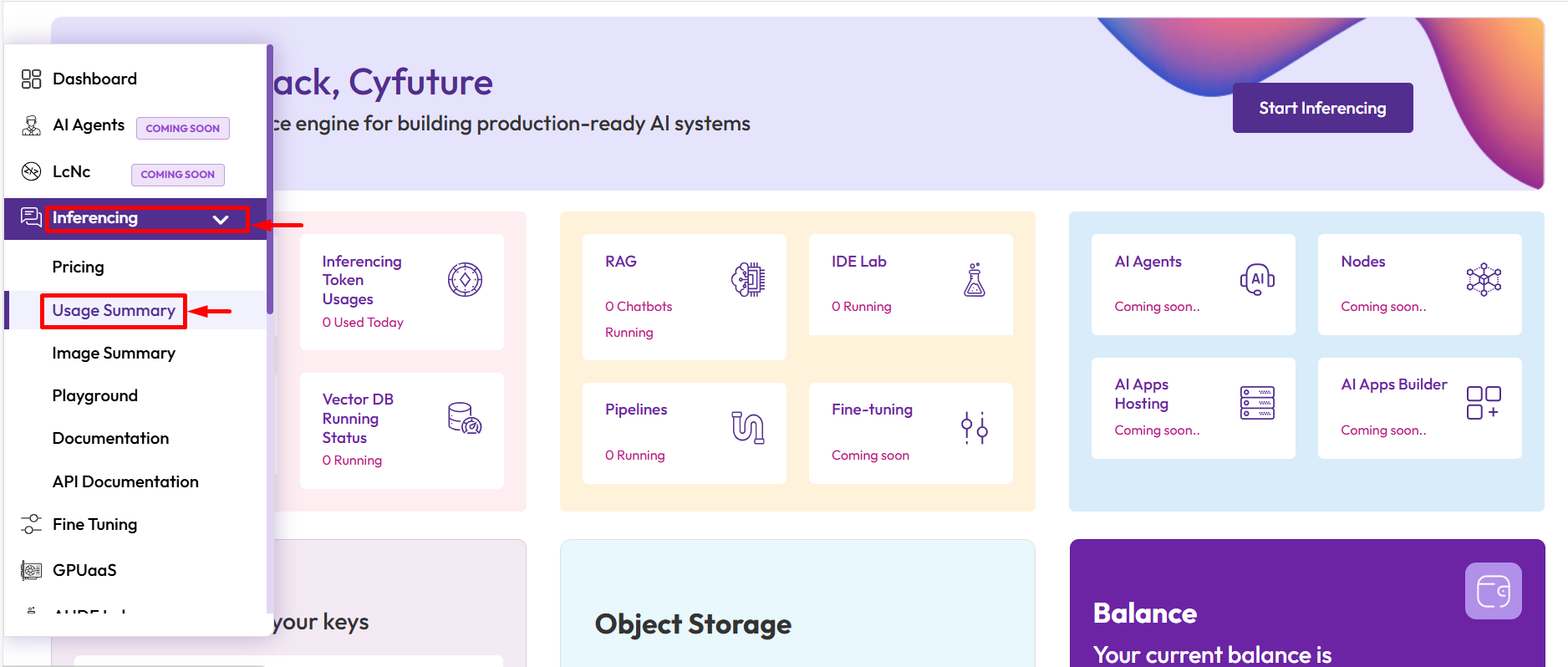The width and height of the screenshot is (1568, 667).
Task: Click the IDE Lab flask icon
Action: click(974, 280)
